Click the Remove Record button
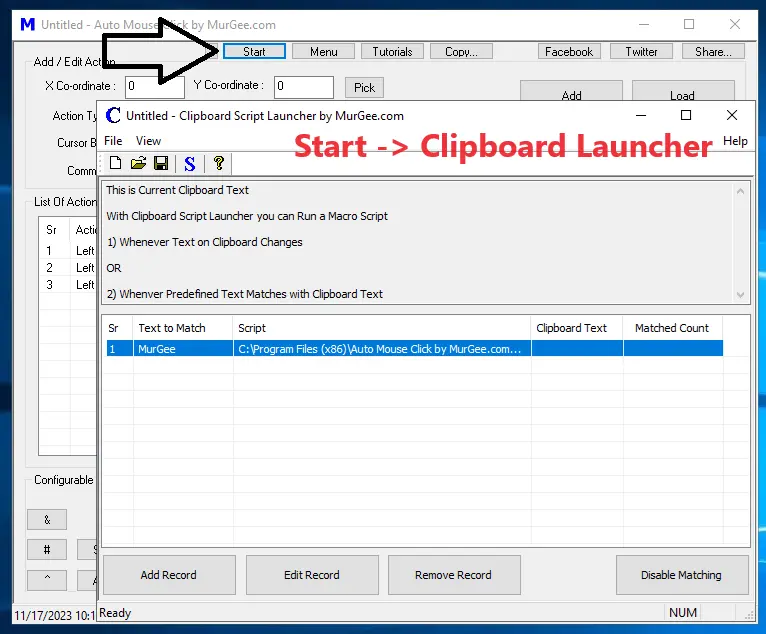The image size is (766, 634). point(454,575)
